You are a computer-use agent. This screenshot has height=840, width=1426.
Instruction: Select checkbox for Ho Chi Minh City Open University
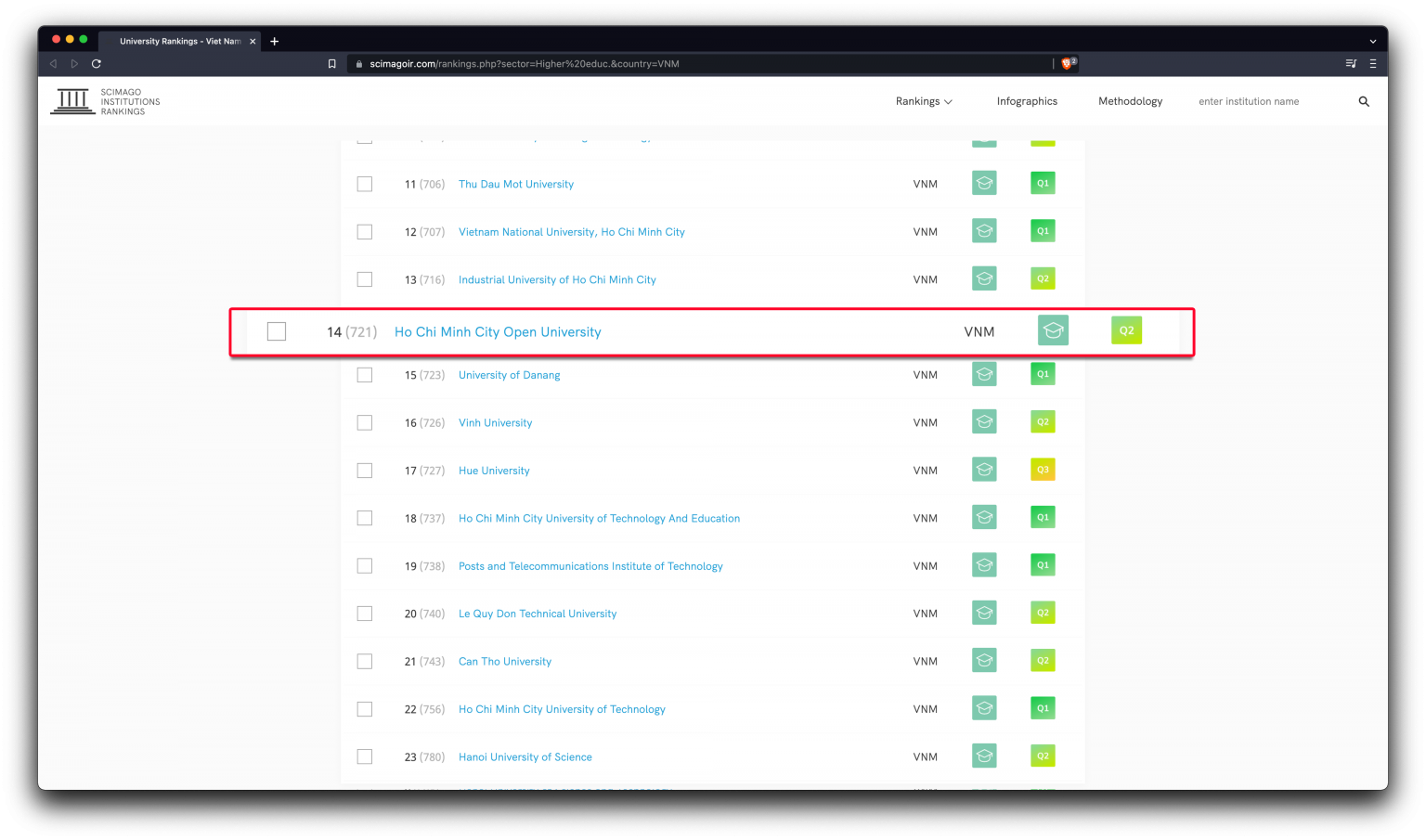[x=277, y=331]
